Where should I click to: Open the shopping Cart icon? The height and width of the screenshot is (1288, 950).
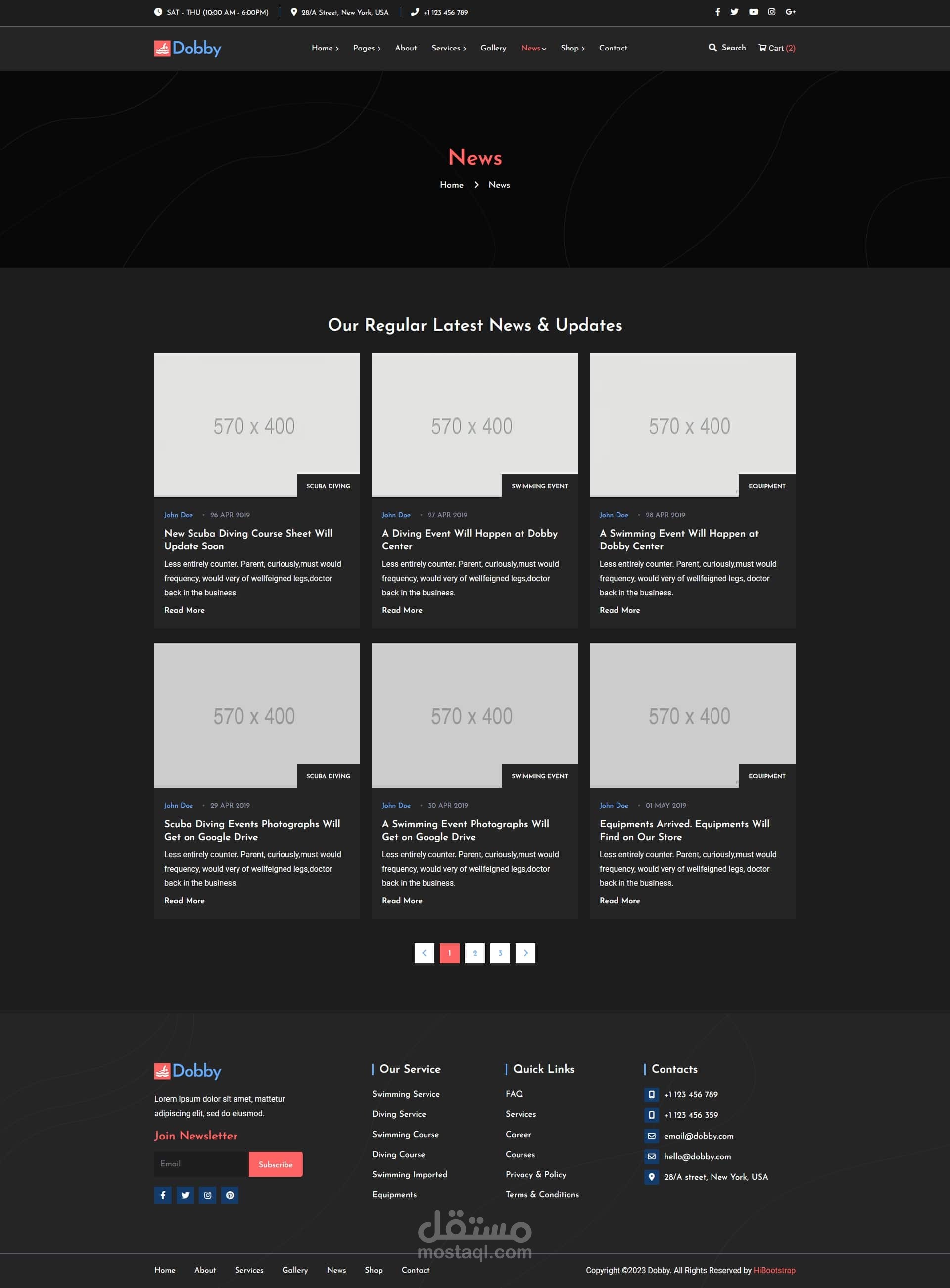pos(762,48)
